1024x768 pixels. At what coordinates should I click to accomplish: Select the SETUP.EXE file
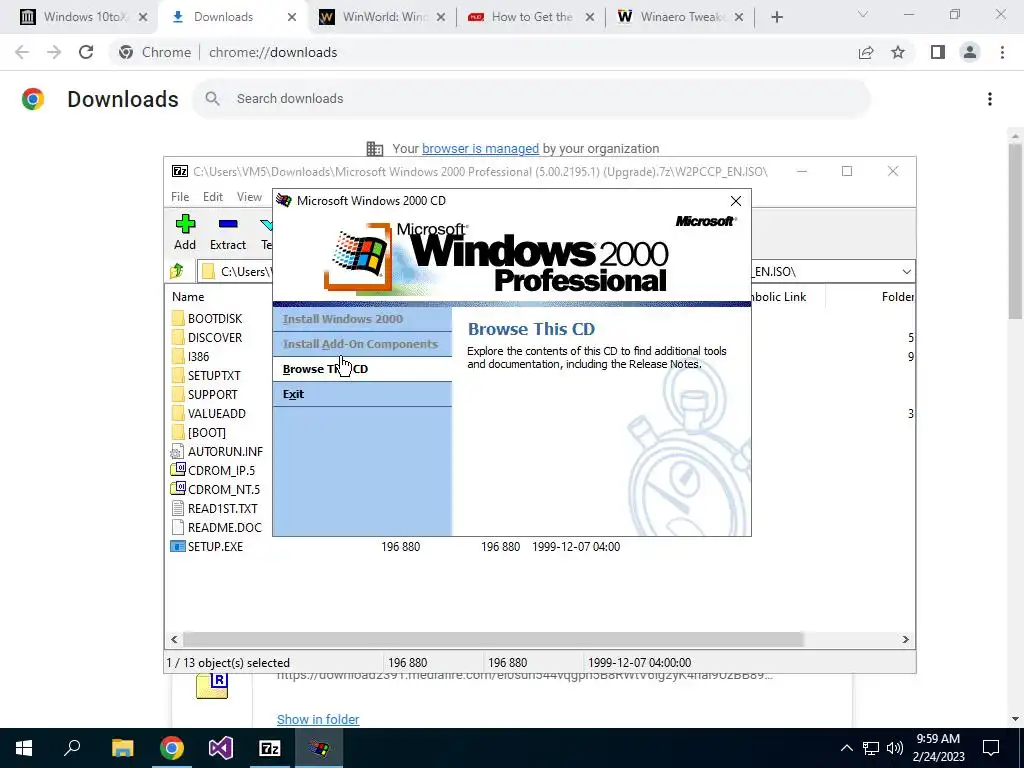coord(207,547)
